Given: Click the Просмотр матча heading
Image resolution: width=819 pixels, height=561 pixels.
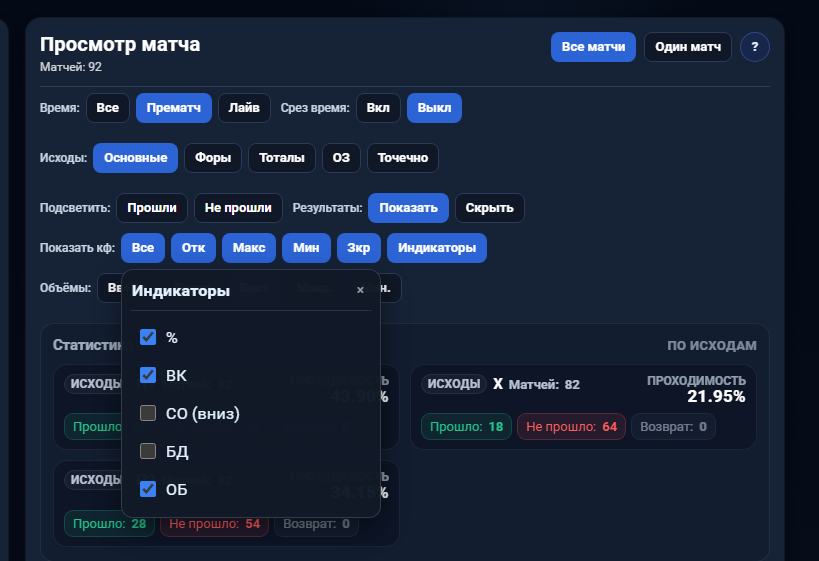Looking at the screenshot, I should pos(120,44).
